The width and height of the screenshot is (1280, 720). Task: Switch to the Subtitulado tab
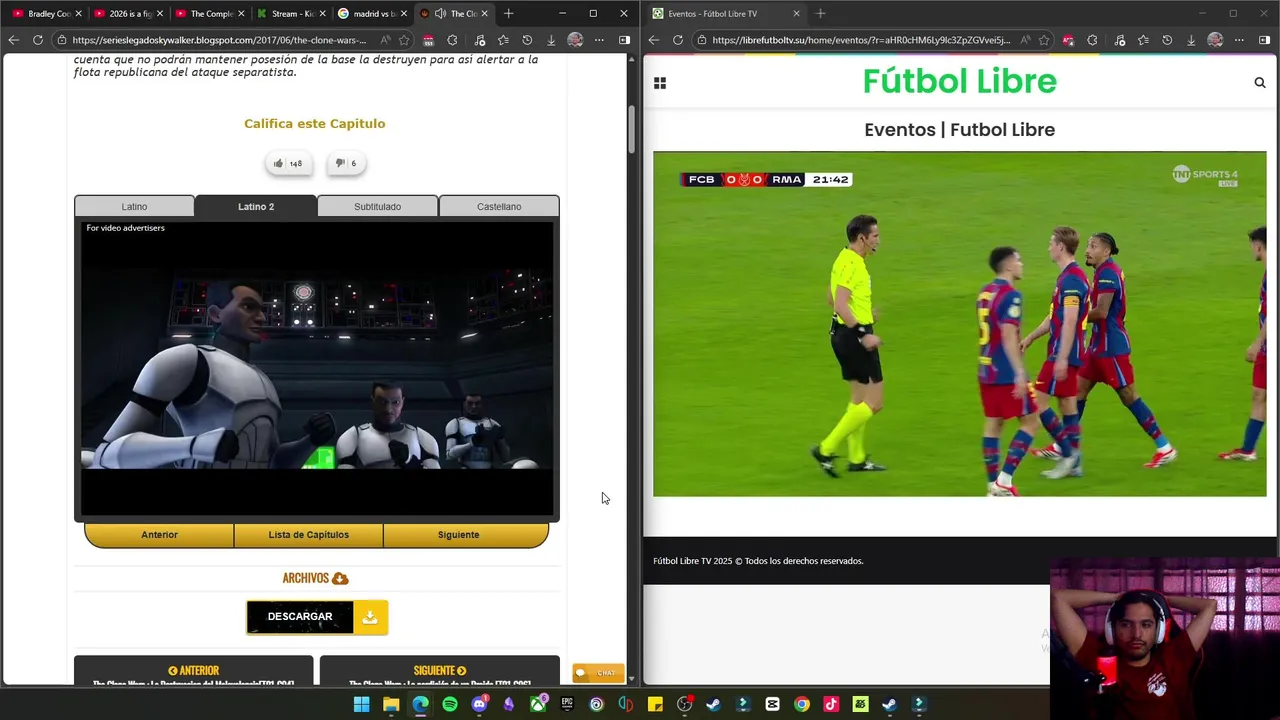(377, 206)
